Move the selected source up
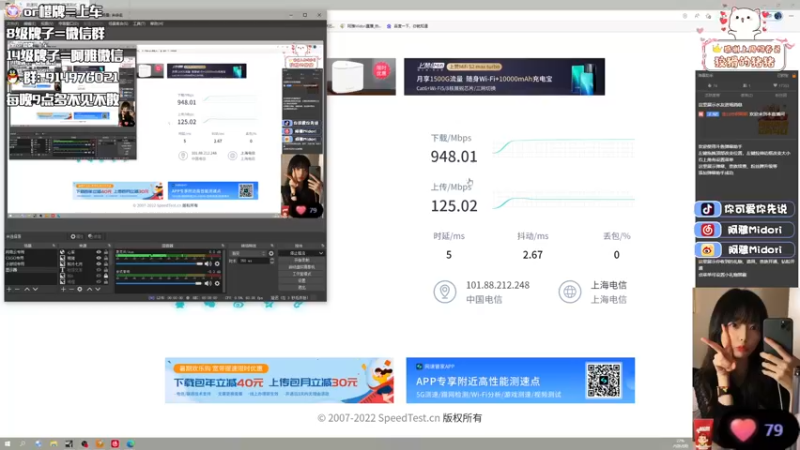Viewport: 800px width, 450px height. click(89, 289)
